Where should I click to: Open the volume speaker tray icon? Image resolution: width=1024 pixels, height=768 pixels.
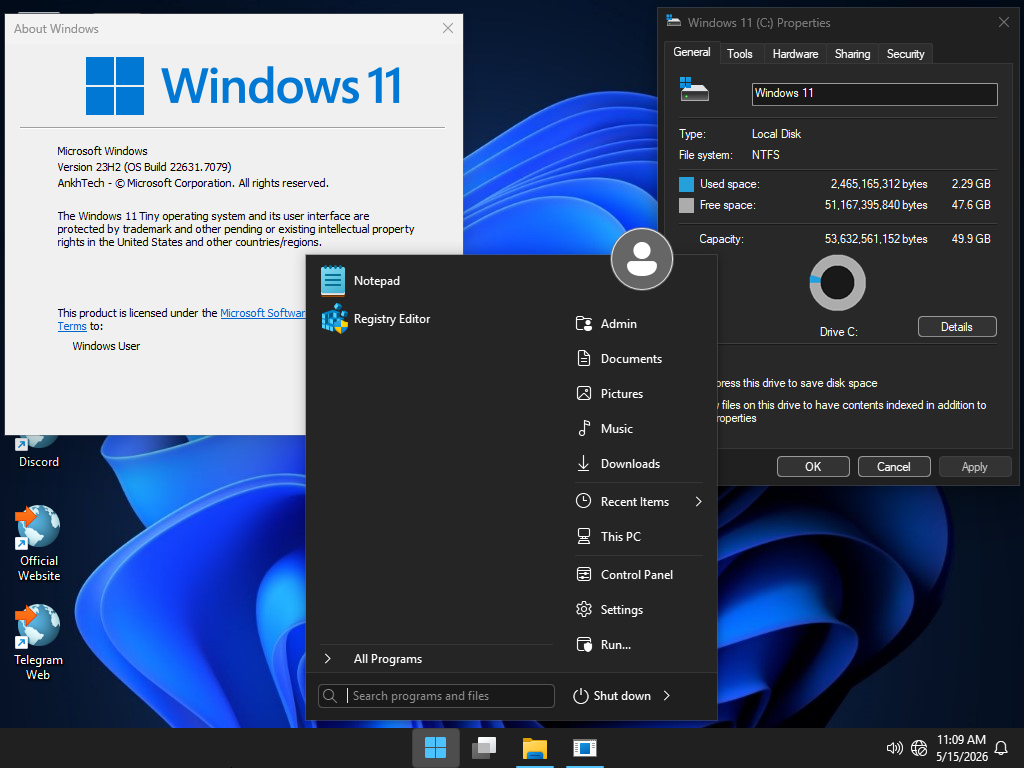[894, 748]
